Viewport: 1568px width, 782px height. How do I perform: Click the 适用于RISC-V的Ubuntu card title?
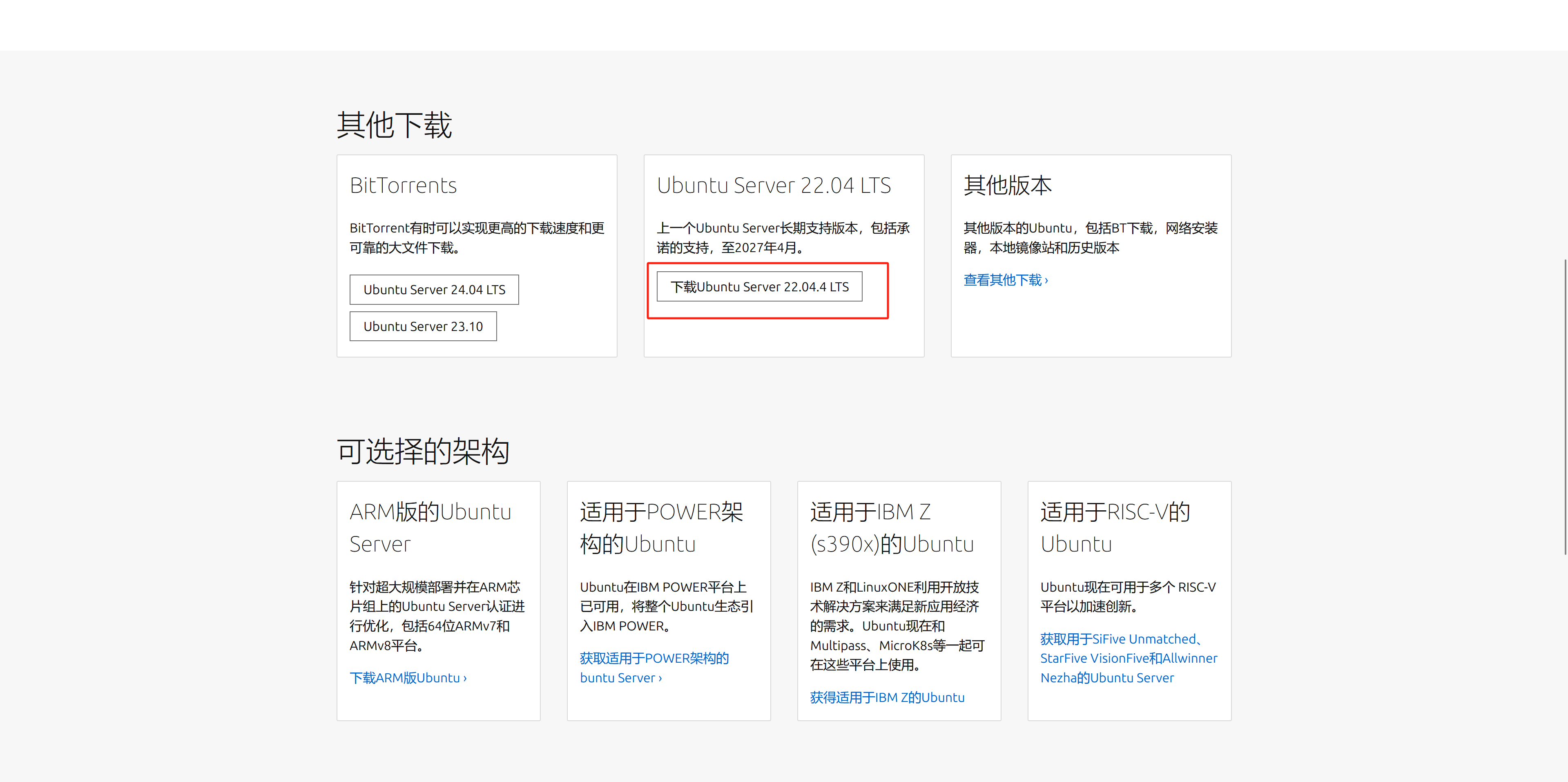tap(1115, 527)
